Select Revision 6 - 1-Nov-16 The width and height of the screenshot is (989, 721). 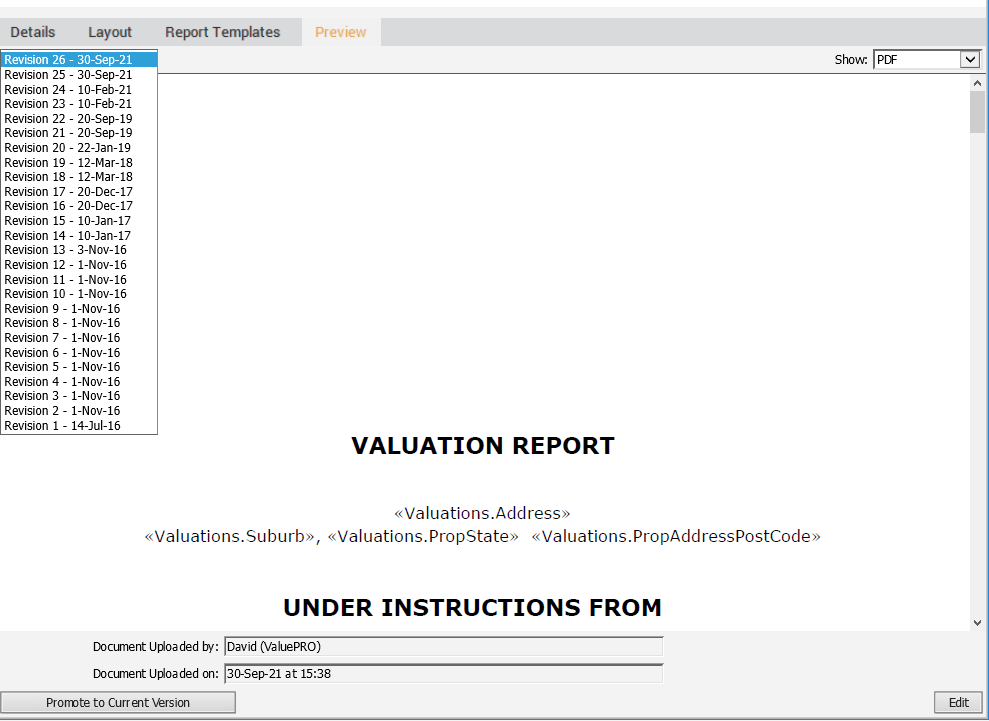(x=79, y=353)
